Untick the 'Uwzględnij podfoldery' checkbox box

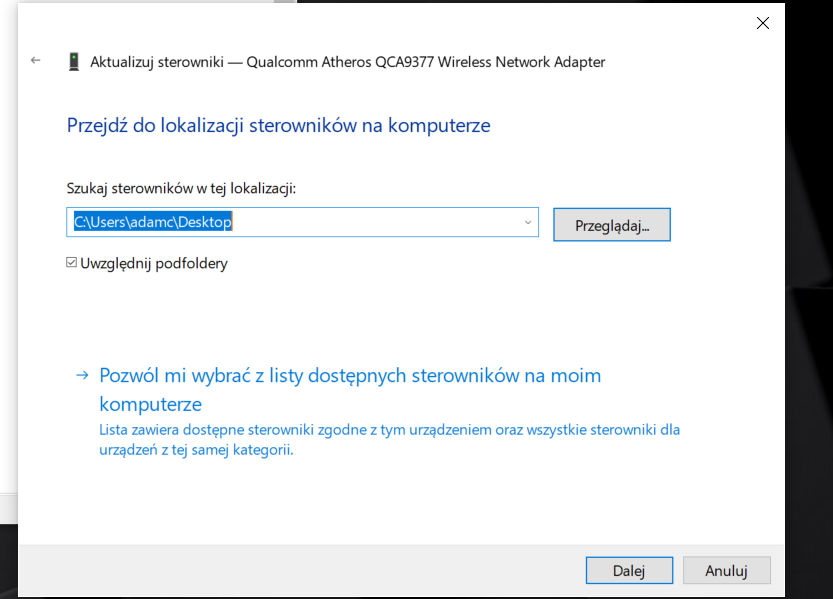(72, 263)
